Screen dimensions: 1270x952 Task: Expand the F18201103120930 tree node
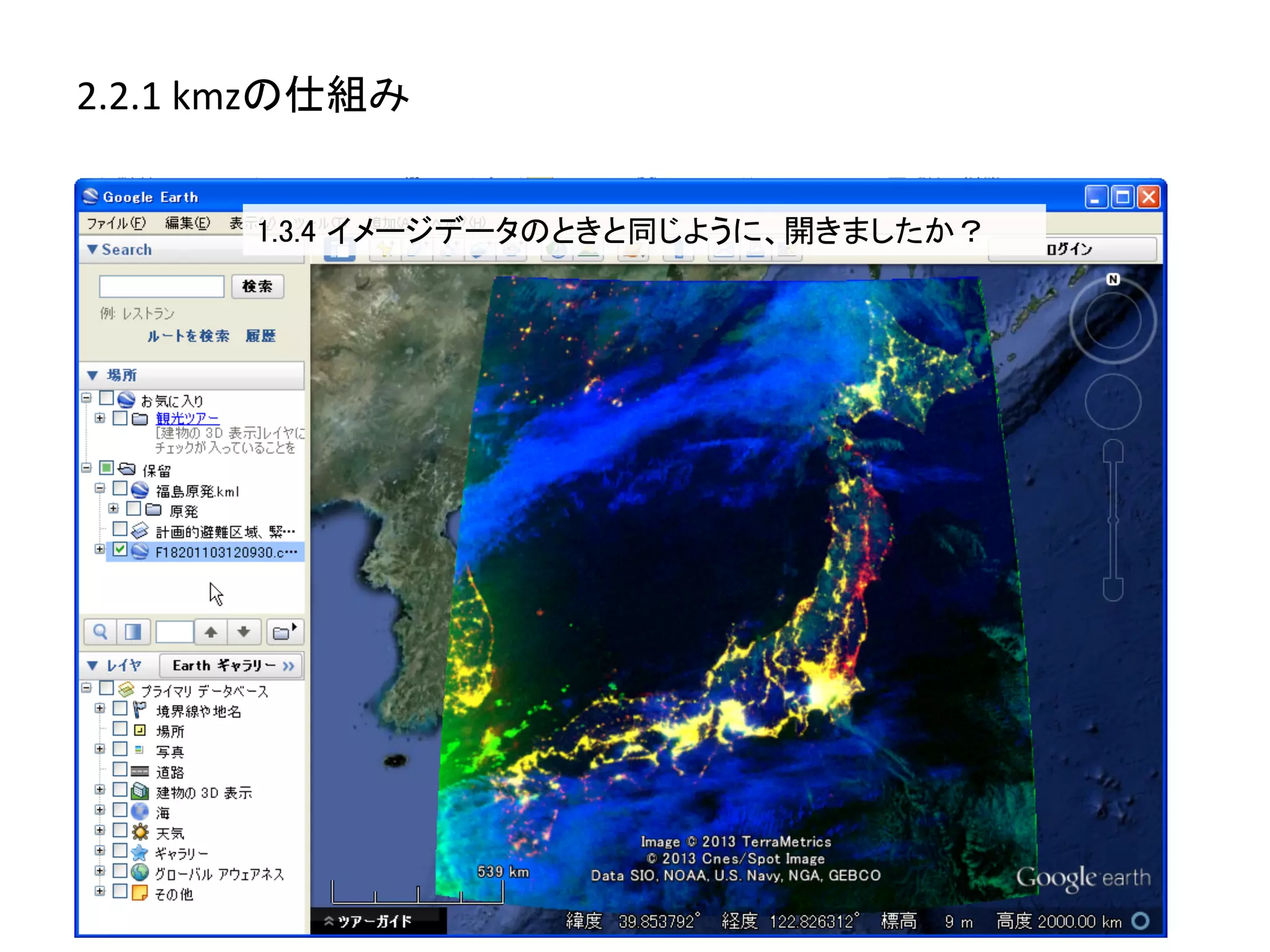pyautogui.click(x=100, y=550)
